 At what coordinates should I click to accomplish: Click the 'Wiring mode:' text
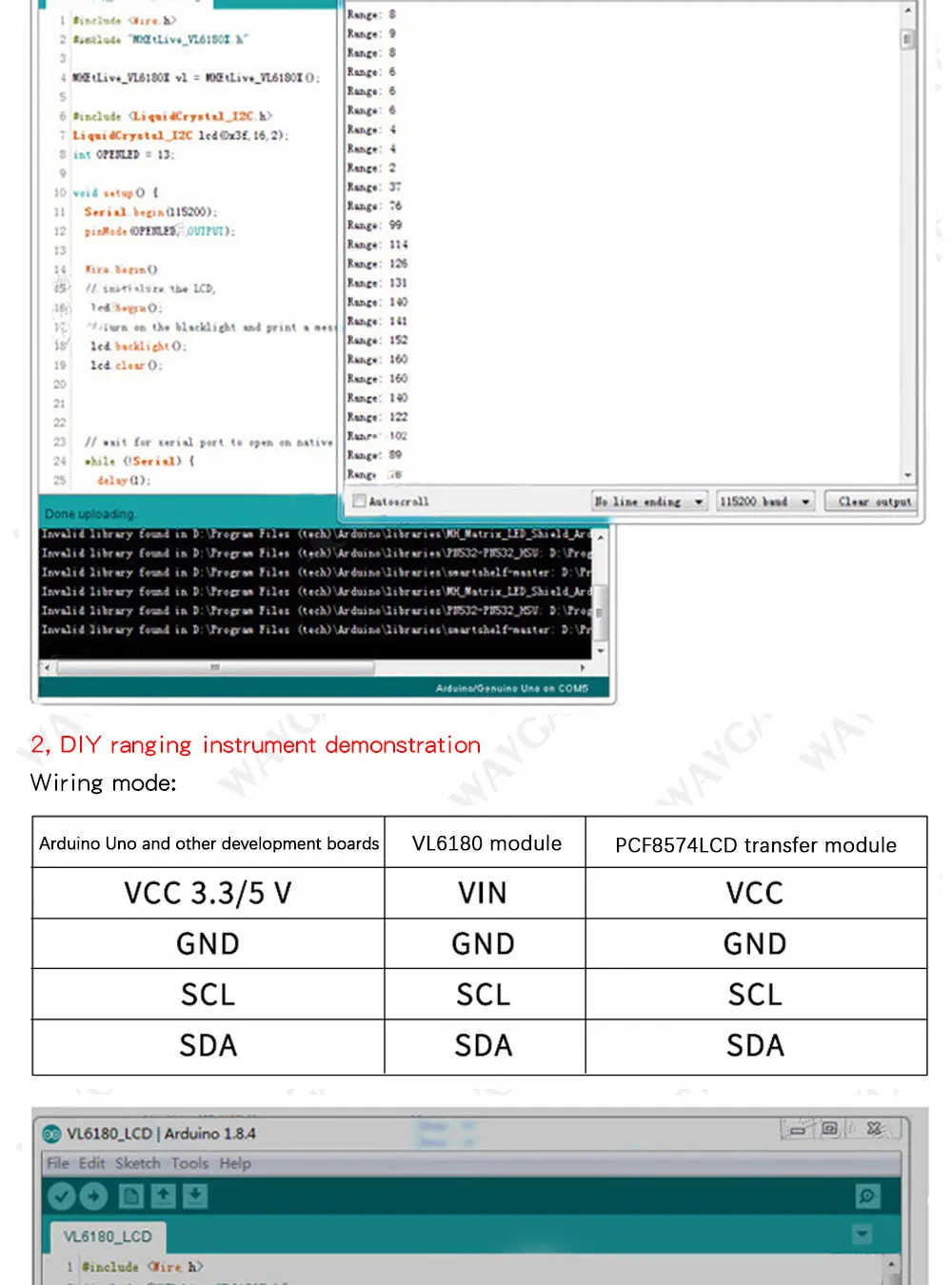click(104, 782)
